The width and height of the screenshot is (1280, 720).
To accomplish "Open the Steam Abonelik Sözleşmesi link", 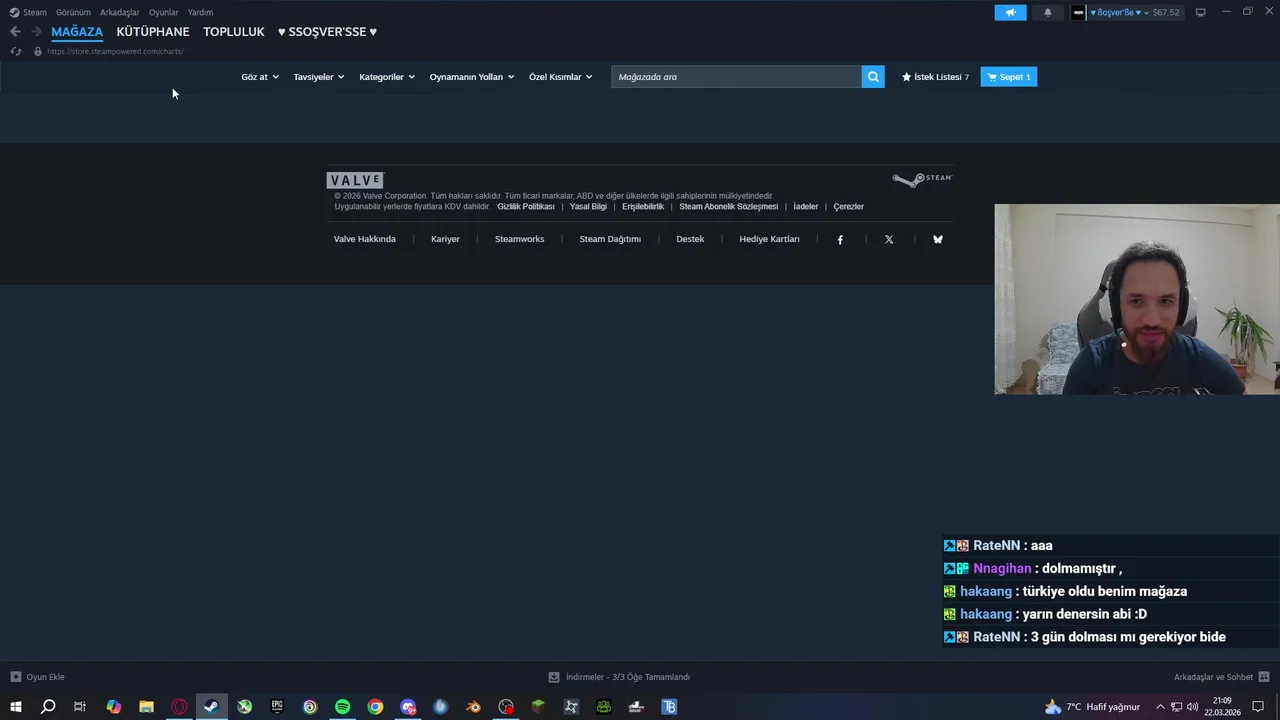I will coord(729,207).
